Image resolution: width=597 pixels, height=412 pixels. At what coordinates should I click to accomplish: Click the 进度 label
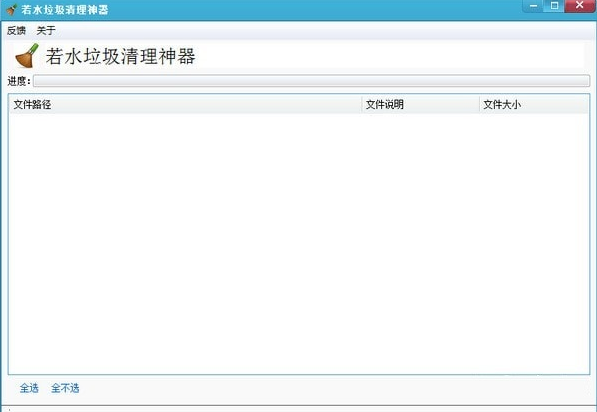coord(19,81)
